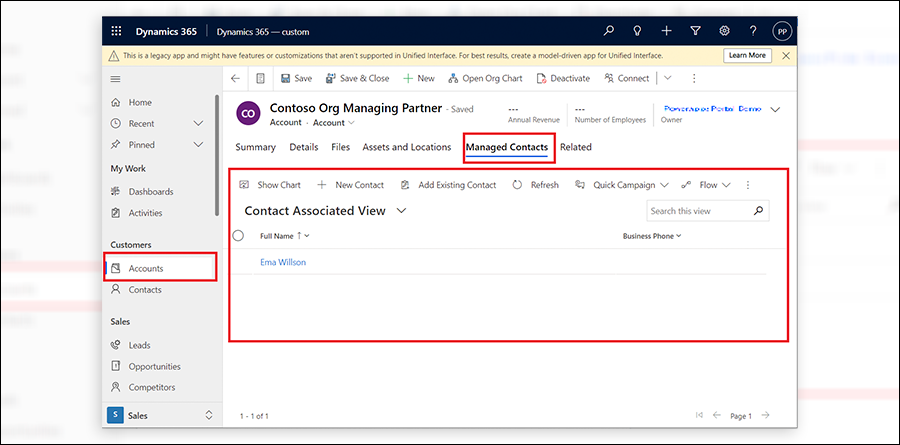
Task: Open record in new window icon
Action: tap(261, 79)
